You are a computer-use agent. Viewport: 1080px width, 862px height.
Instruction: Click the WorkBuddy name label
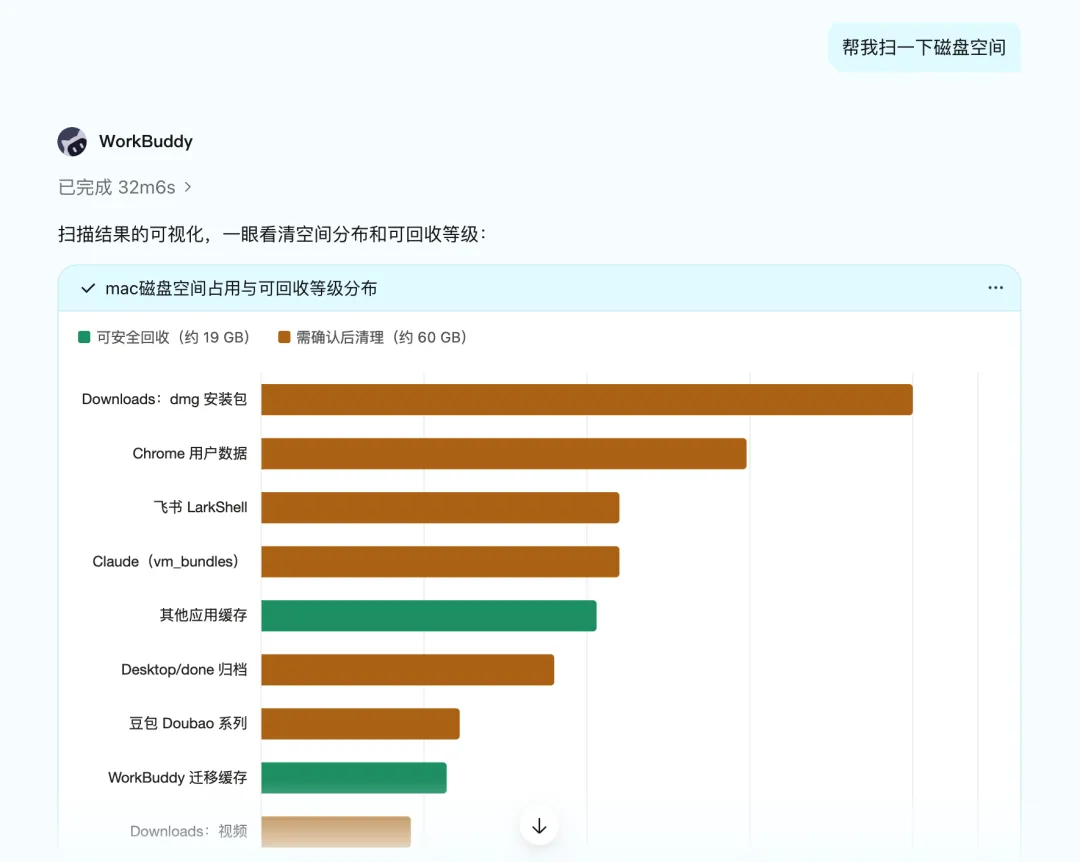click(x=146, y=141)
